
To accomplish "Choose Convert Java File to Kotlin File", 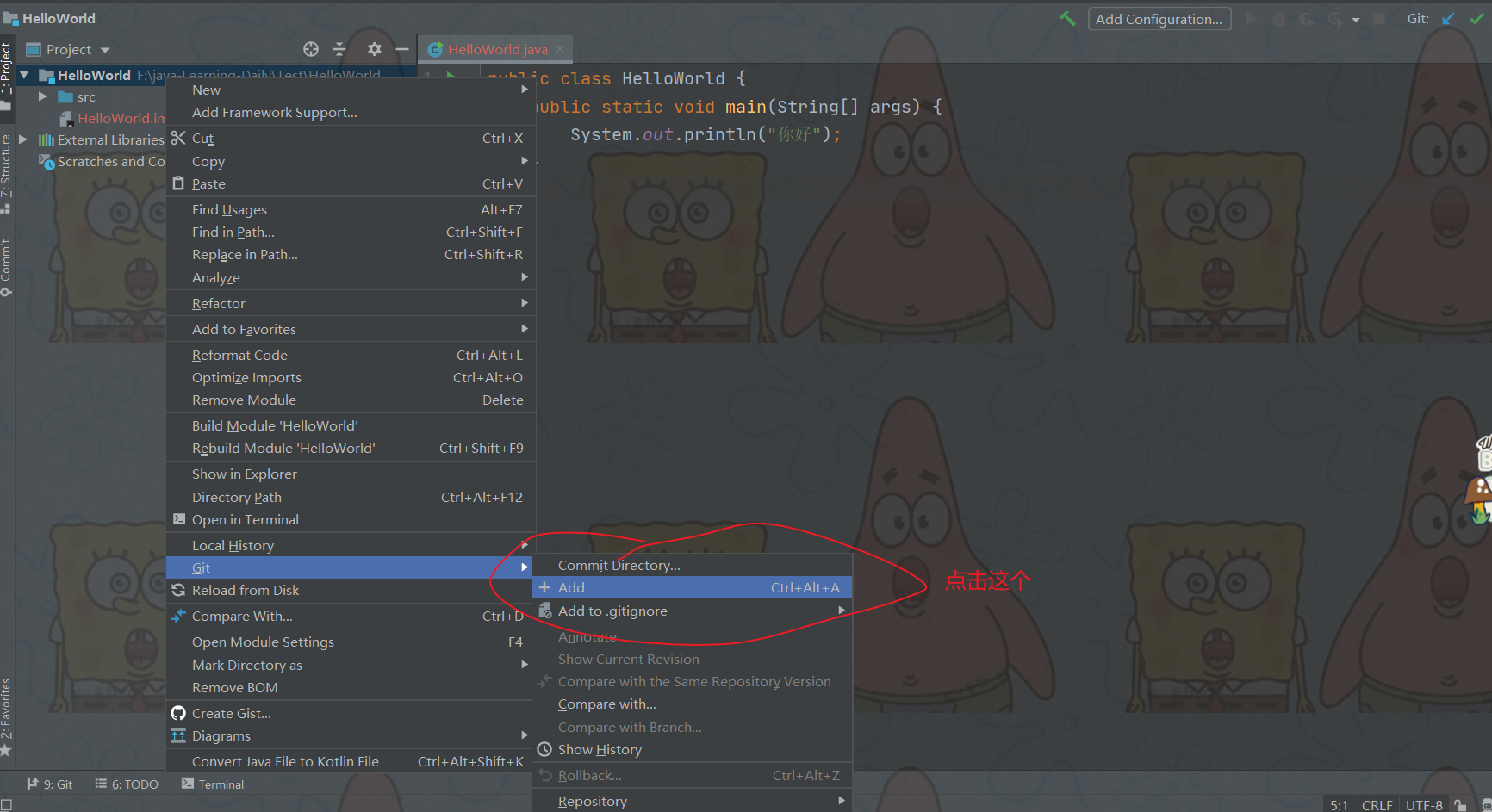I will click(x=351, y=761).
